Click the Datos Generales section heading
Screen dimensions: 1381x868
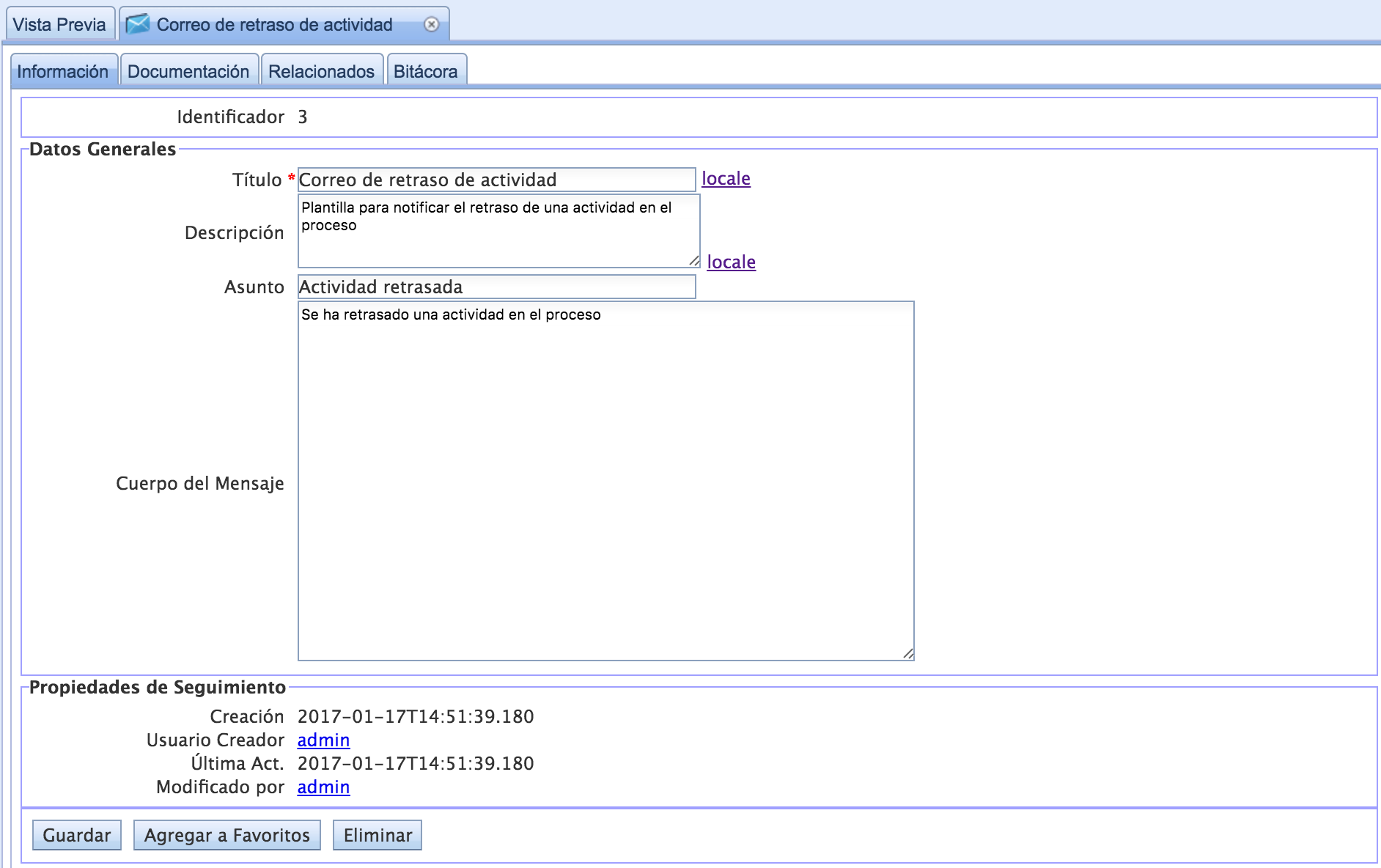[x=103, y=149]
